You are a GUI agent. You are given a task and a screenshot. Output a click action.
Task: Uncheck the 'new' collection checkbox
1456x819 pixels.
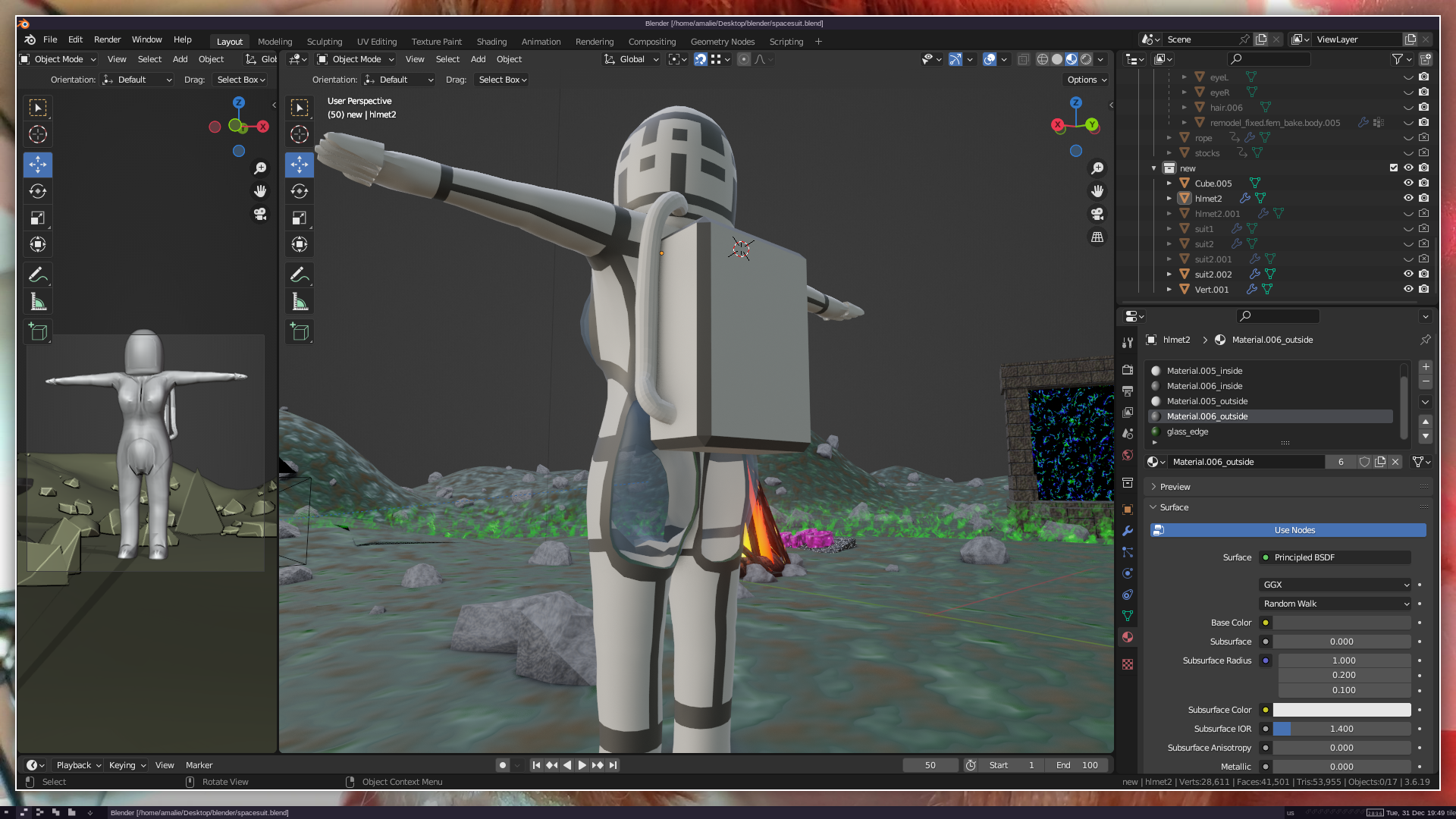click(x=1393, y=168)
